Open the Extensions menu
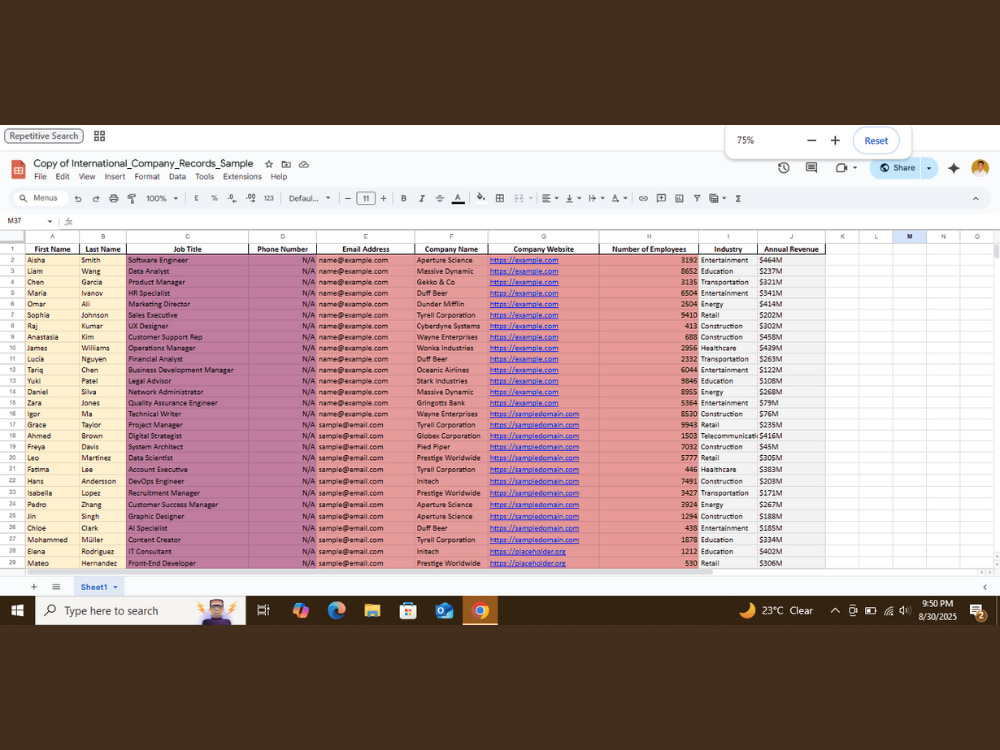 point(242,177)
